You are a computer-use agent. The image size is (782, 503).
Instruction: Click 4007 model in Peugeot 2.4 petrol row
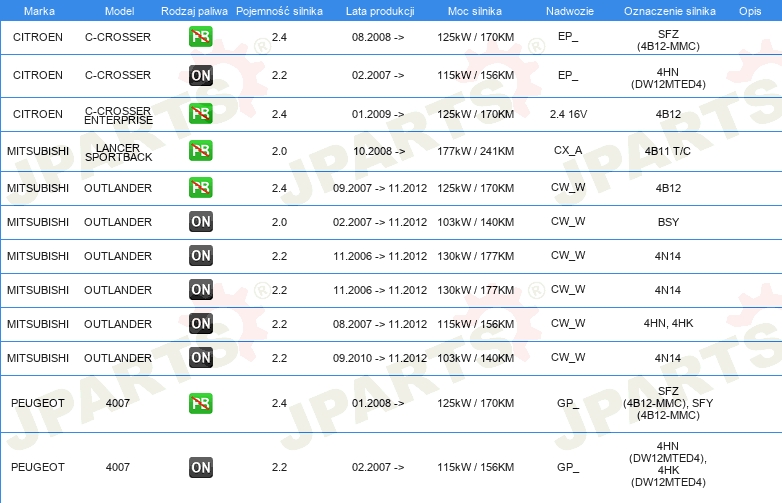coord(118,403)
